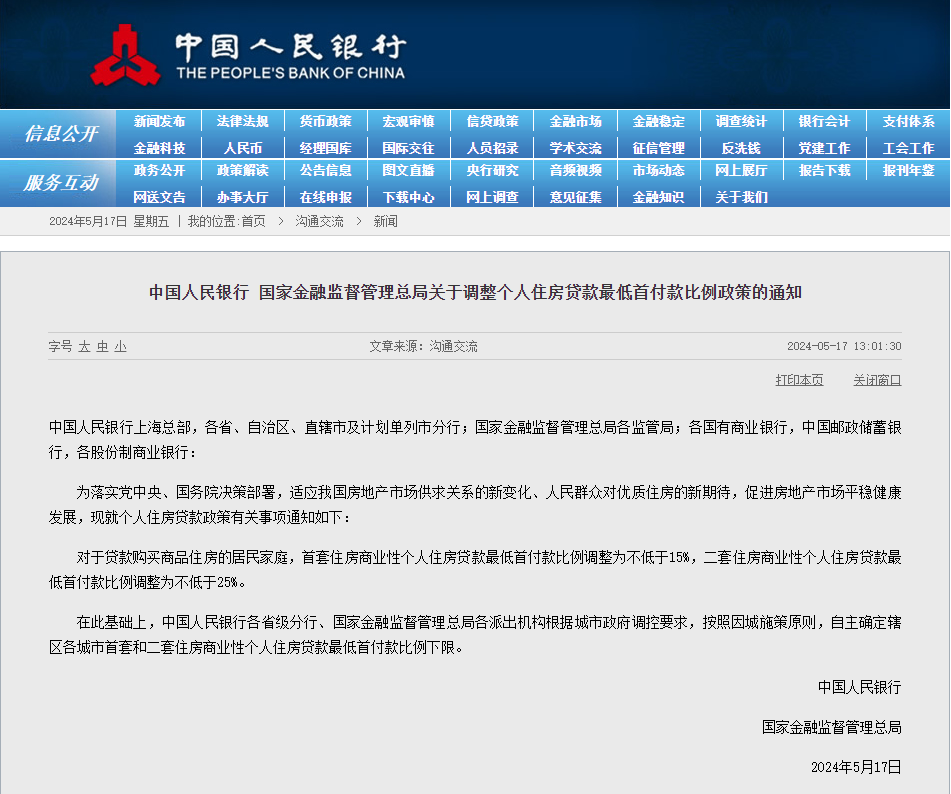Go to the 关于我们 page
The height and width of the screenshot is (794, 951).
point(741,197)
